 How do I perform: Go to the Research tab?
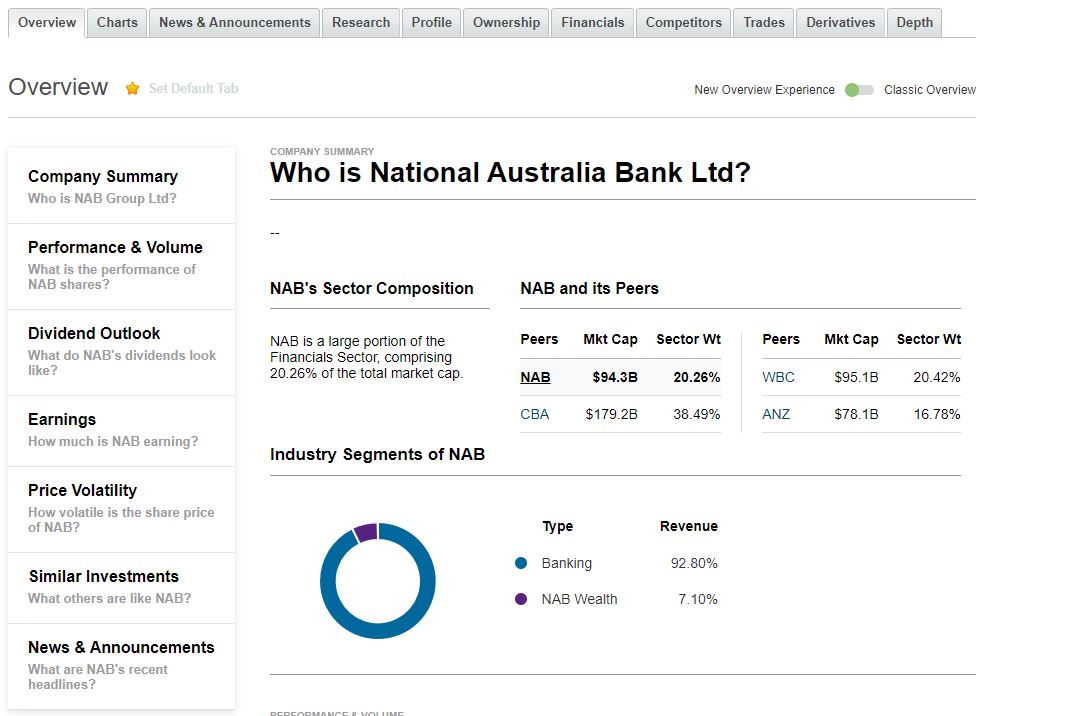(361, 23)
